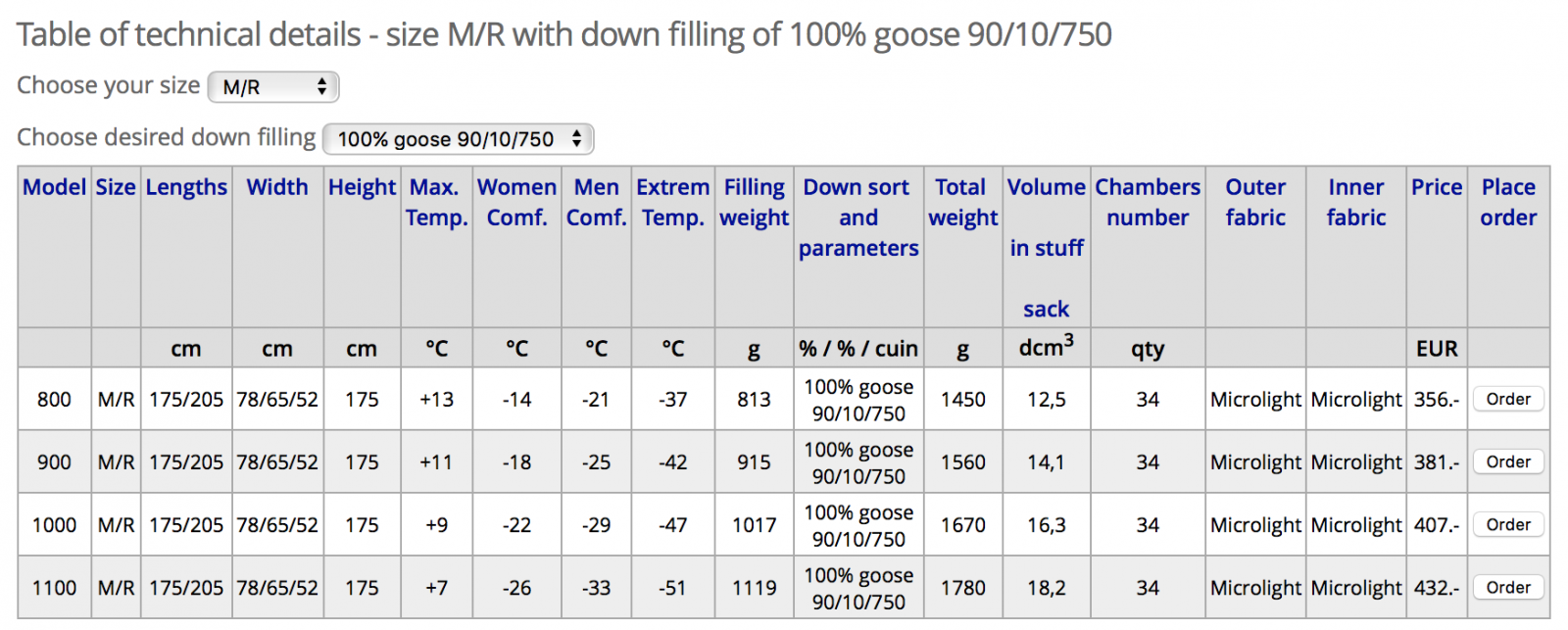Click the model 1100 row number cell
The height and width of the screenshot is (630, 1568).
point(54,588)
